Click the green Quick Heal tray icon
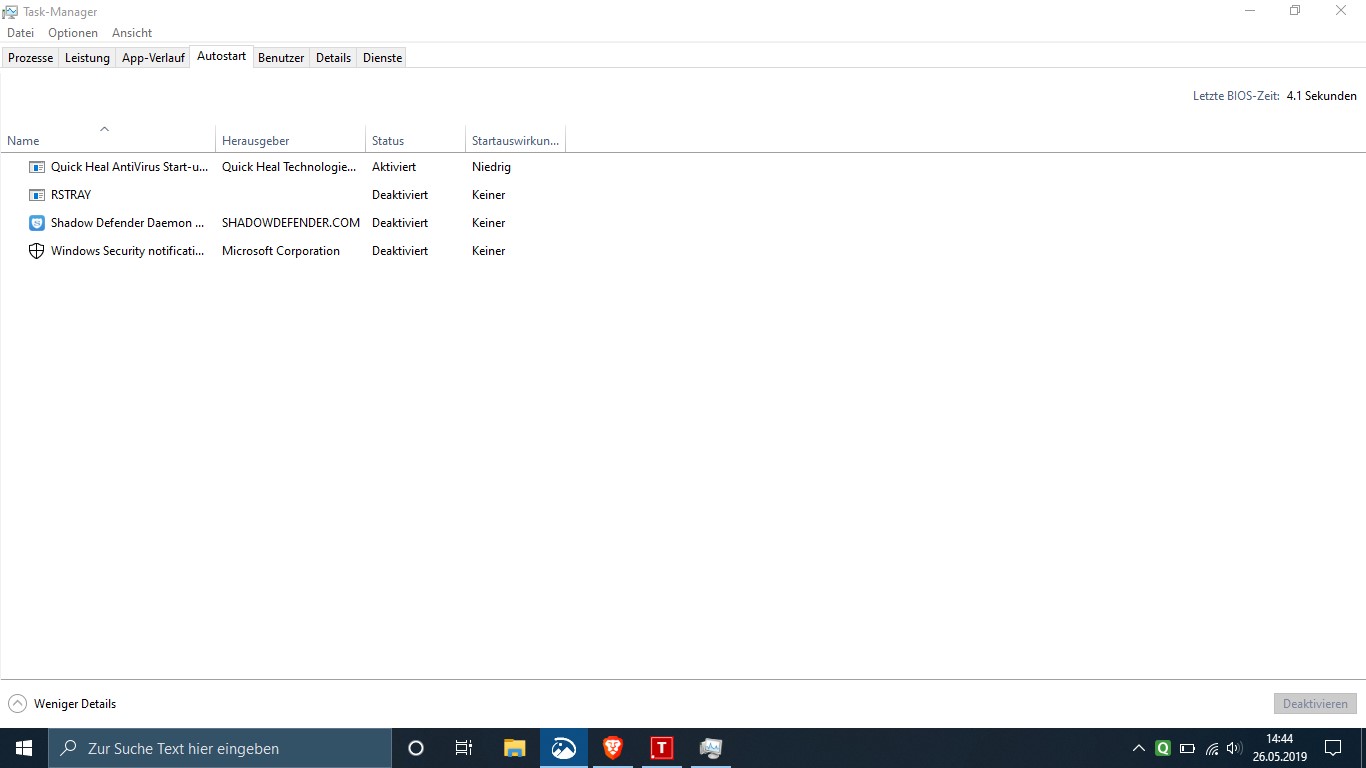Viewport: 1366px width, 768px height. tap(1163, 748)
